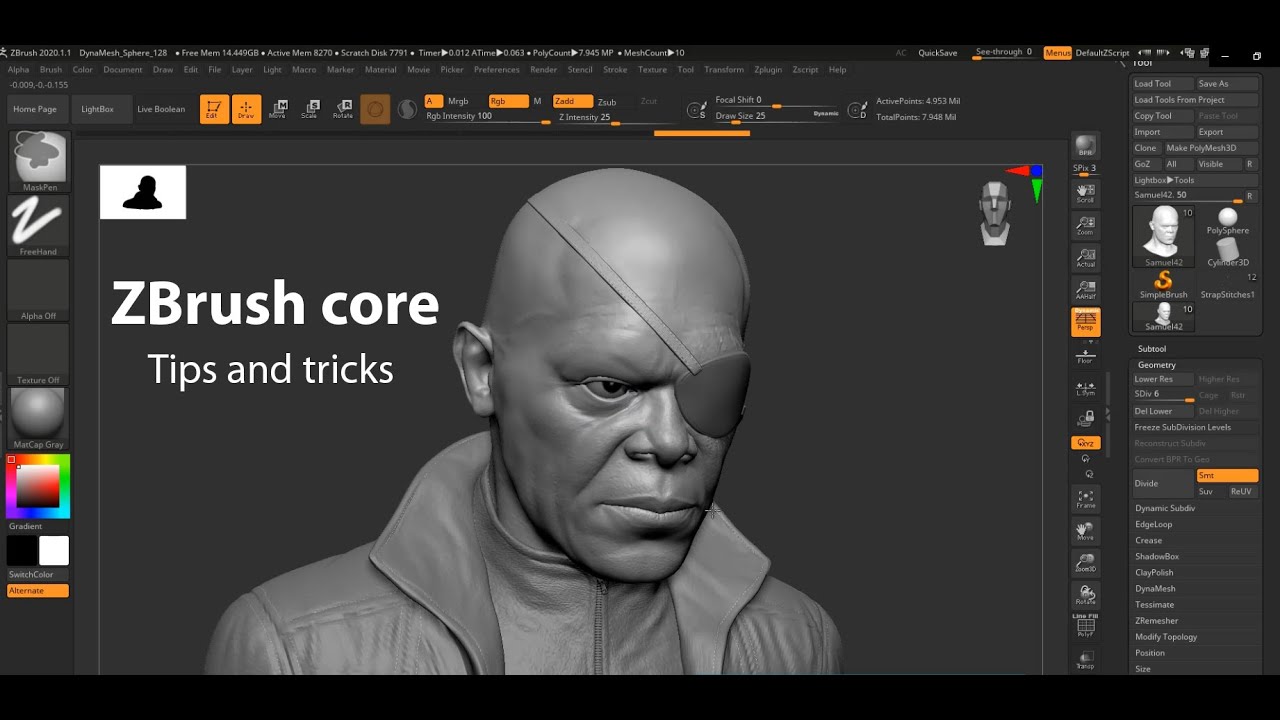Select the Move transform tool
Screen dimensions: 1280x720
(x=279, y=109)
